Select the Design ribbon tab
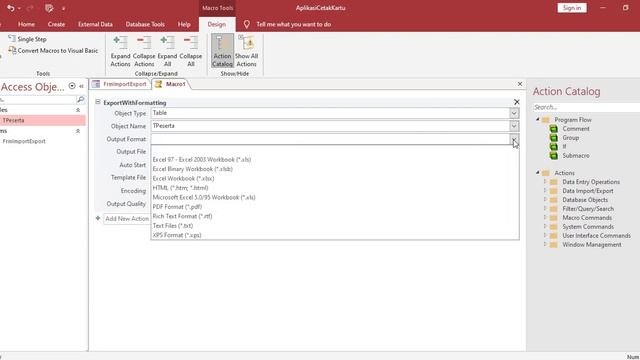Image resolution: width=640 pixels, height=360 pixels. 217,24
